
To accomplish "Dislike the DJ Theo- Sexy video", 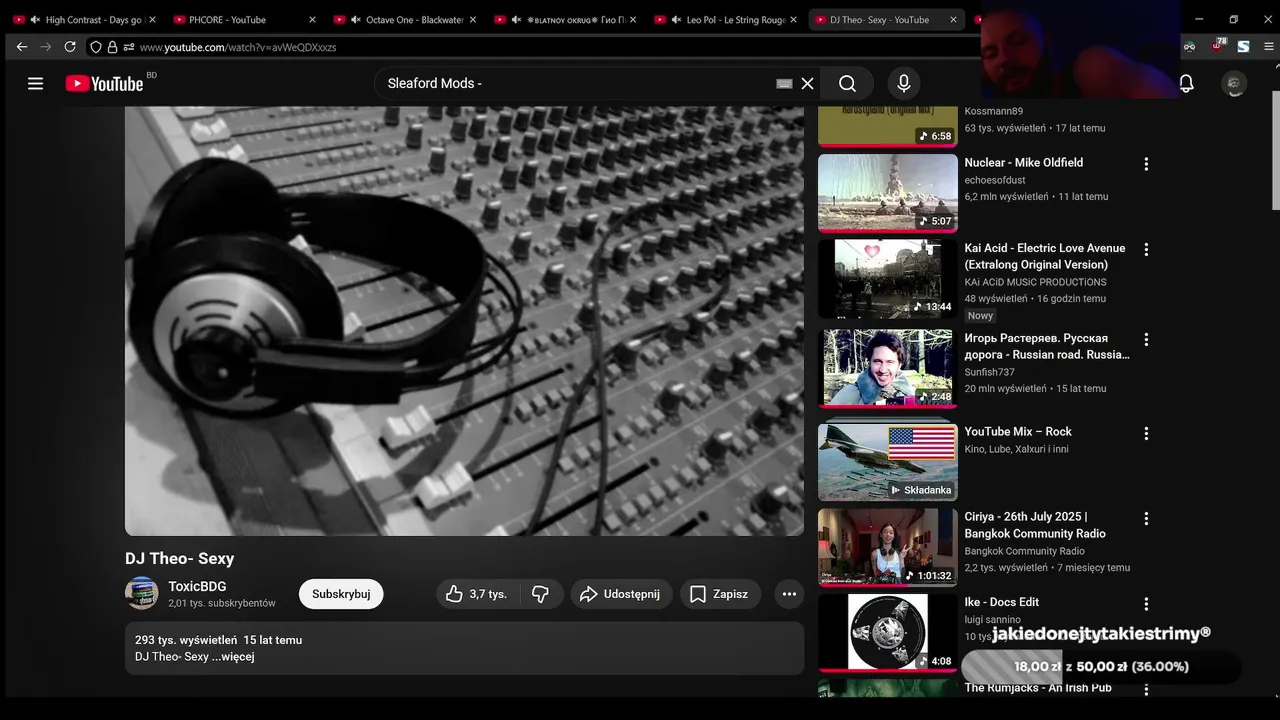I will (x=541, y=594).
